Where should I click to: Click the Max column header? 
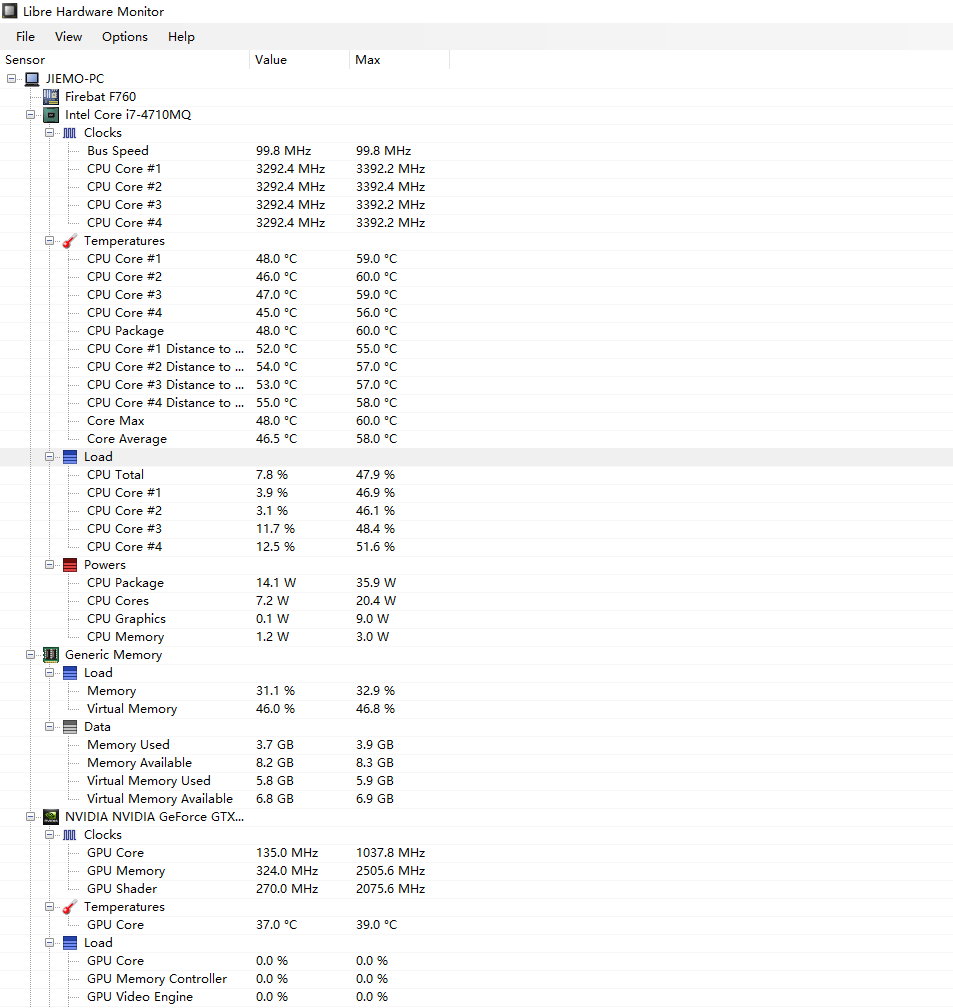click(x=400, y=60)
